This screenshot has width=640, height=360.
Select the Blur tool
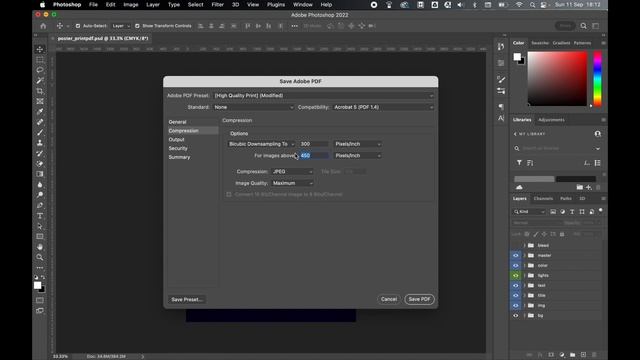pyautogui.click(x=40, y=184)
